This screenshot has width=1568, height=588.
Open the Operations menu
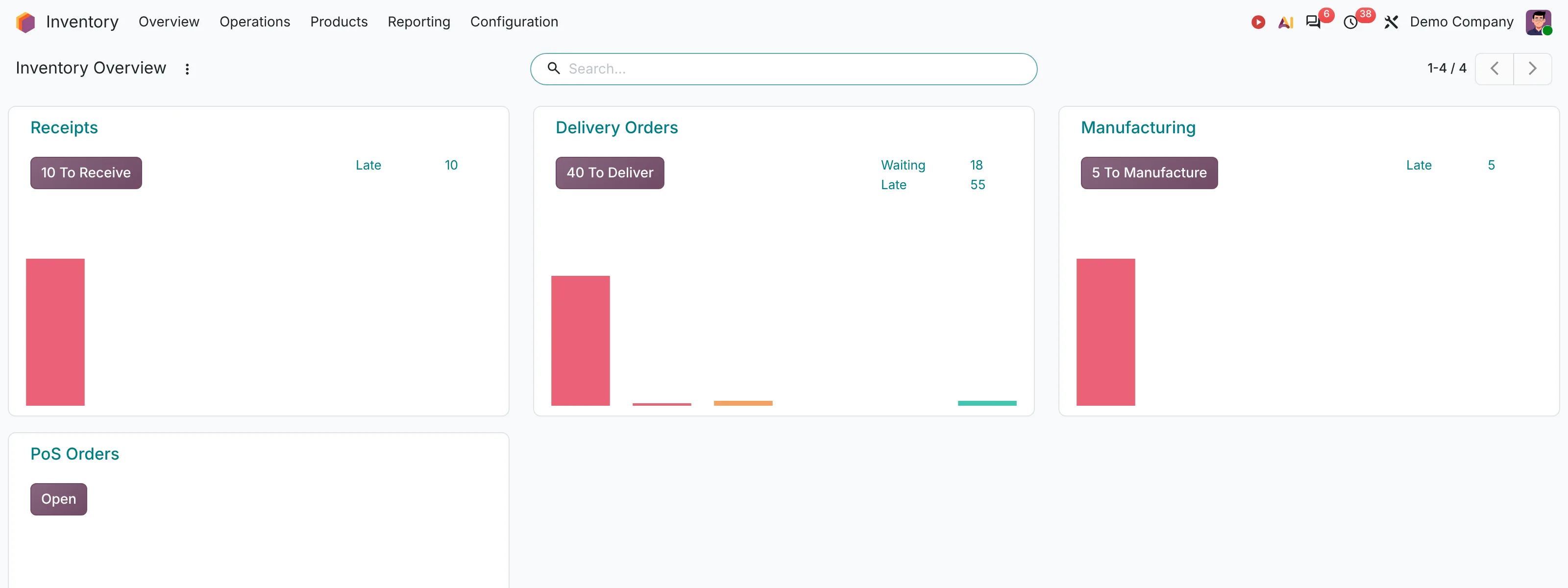(x=254, y=22)
